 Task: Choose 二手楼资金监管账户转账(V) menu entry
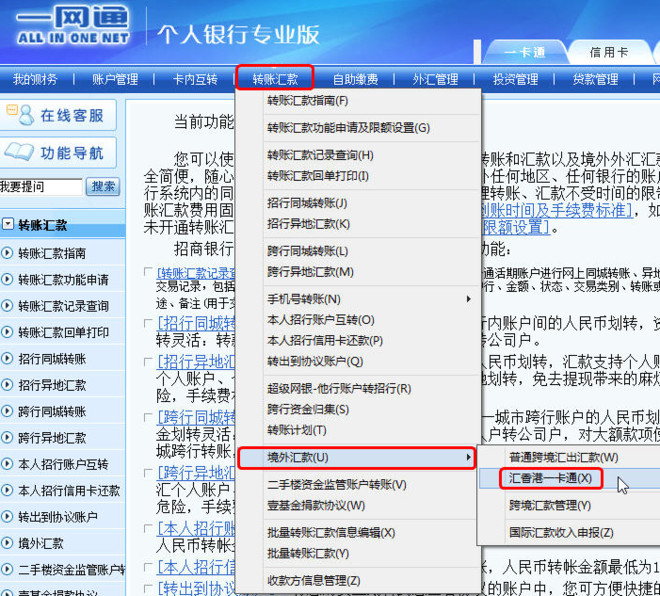tap(337, 484)
